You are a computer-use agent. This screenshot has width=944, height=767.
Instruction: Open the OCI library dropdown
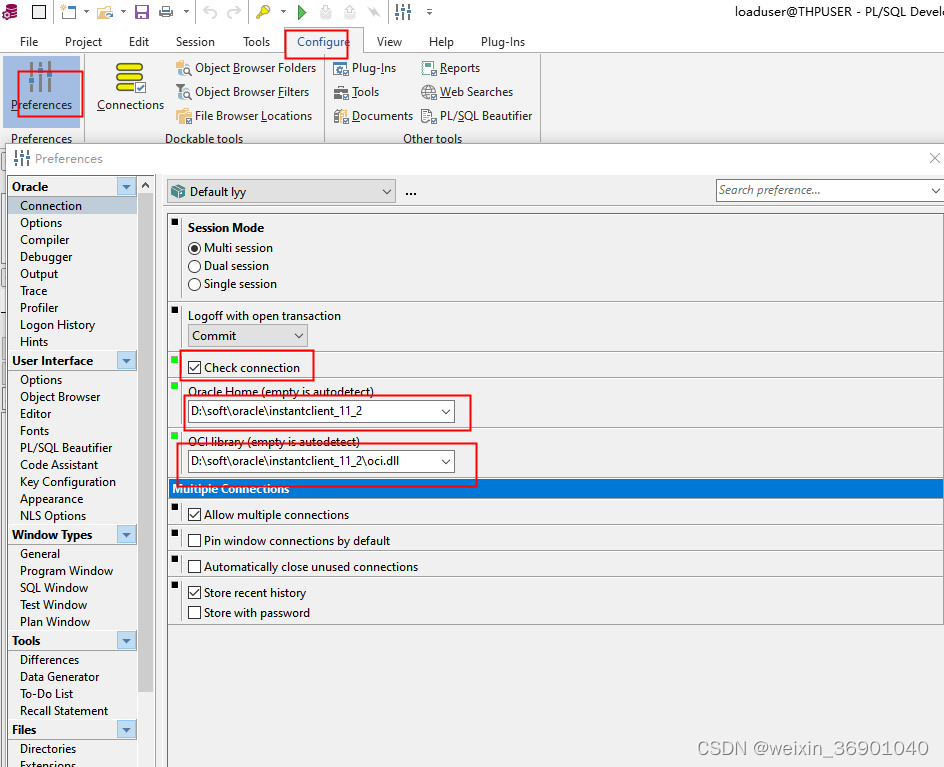[x=447, y=461]
